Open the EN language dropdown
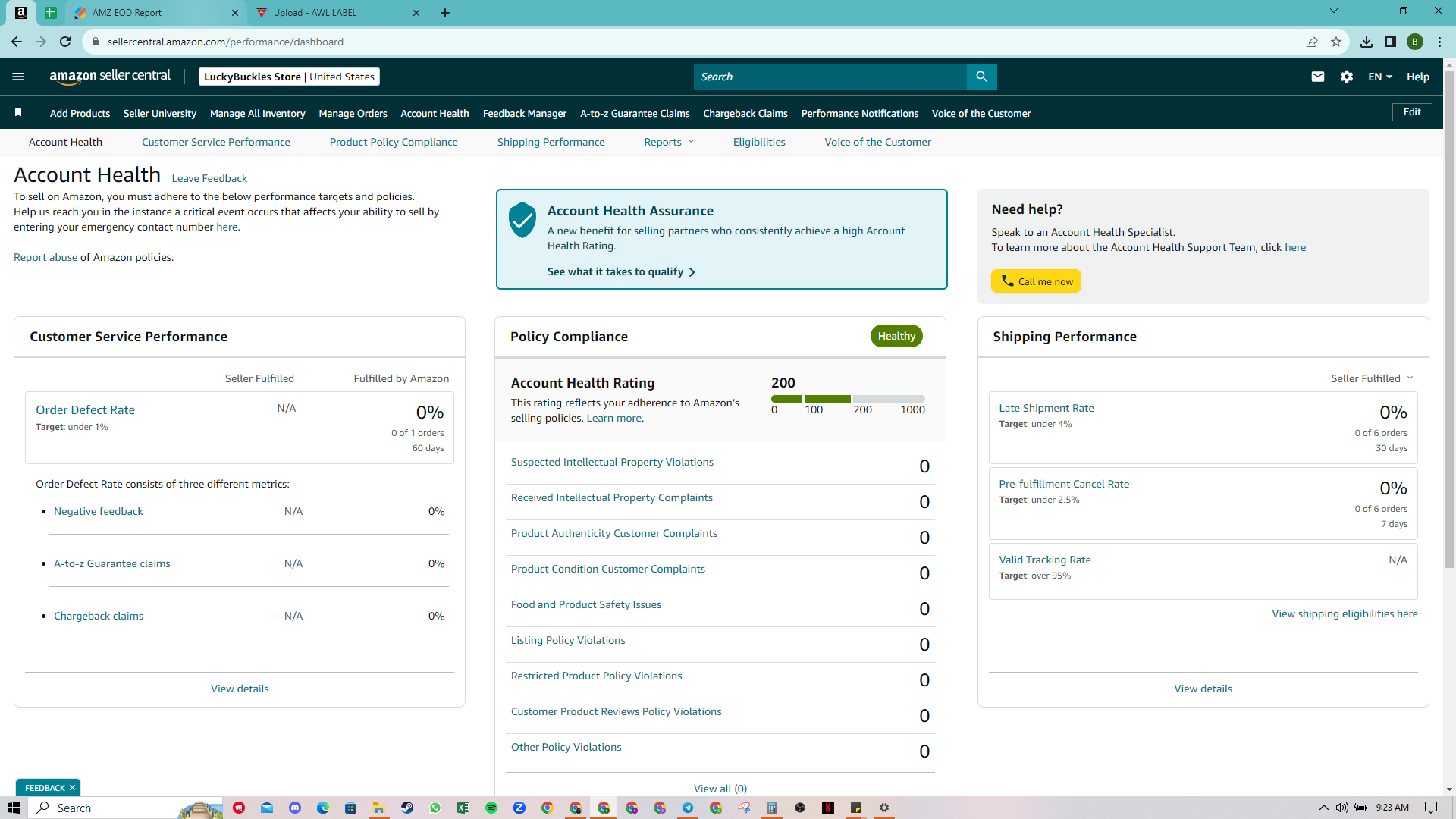The image size is (1456, 819). [x=1380, y=77]
